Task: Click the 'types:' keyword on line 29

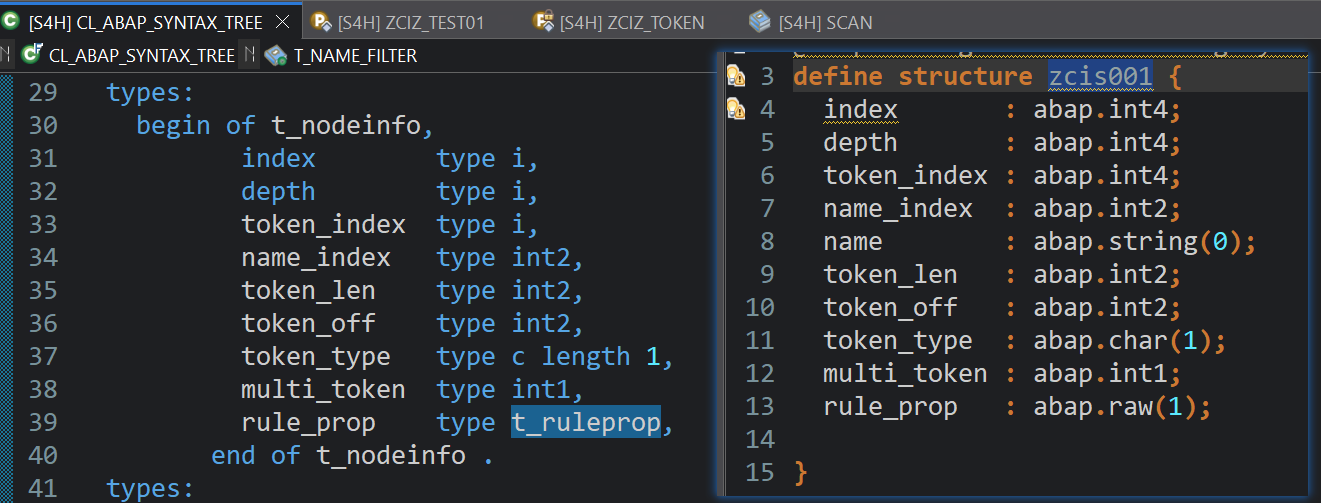Action: tap(150, 93)
